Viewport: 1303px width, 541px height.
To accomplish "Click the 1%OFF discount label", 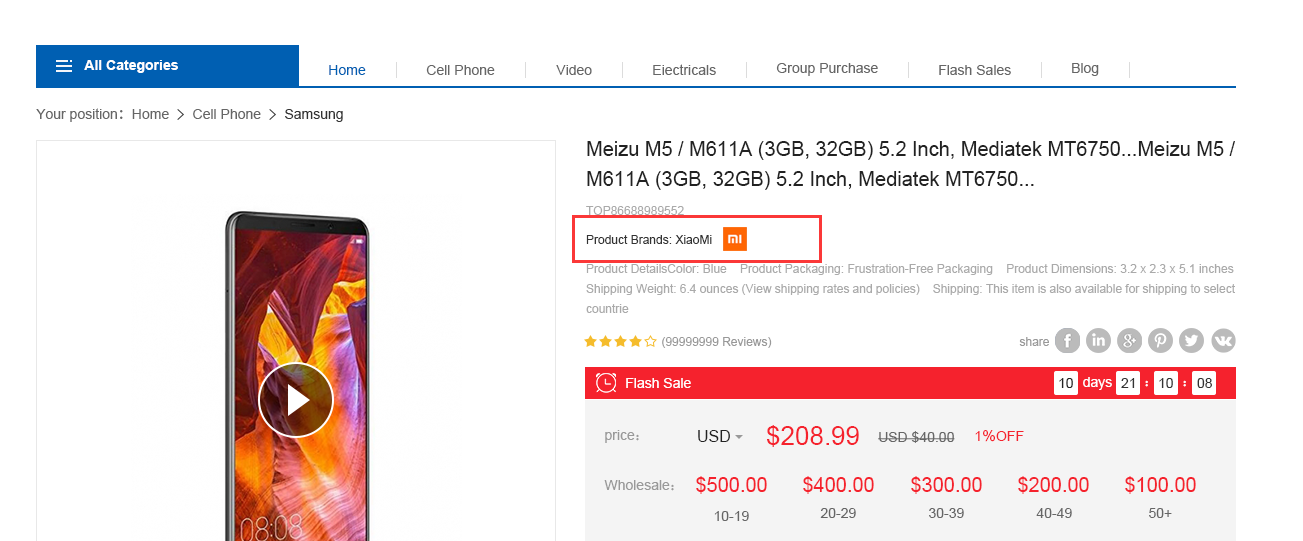I will (x=999, y=437).
